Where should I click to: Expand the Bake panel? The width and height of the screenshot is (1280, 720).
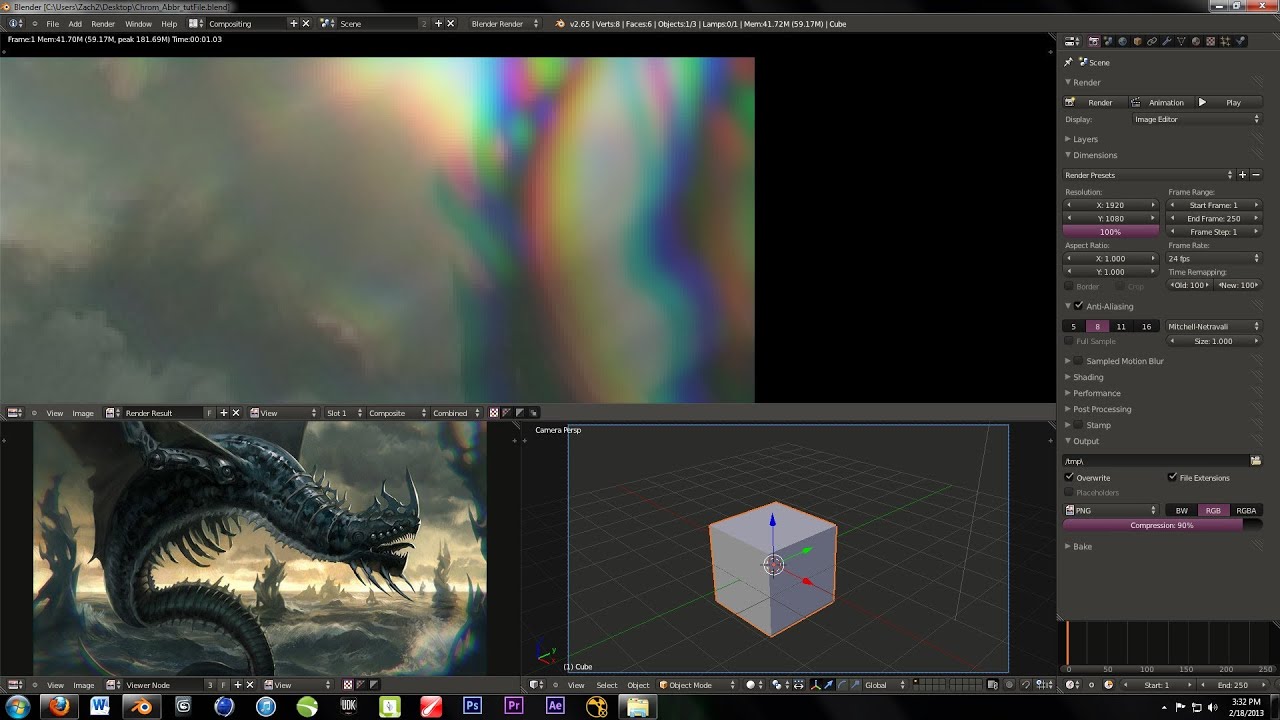pyautogui.click(x=1082, y=546)
